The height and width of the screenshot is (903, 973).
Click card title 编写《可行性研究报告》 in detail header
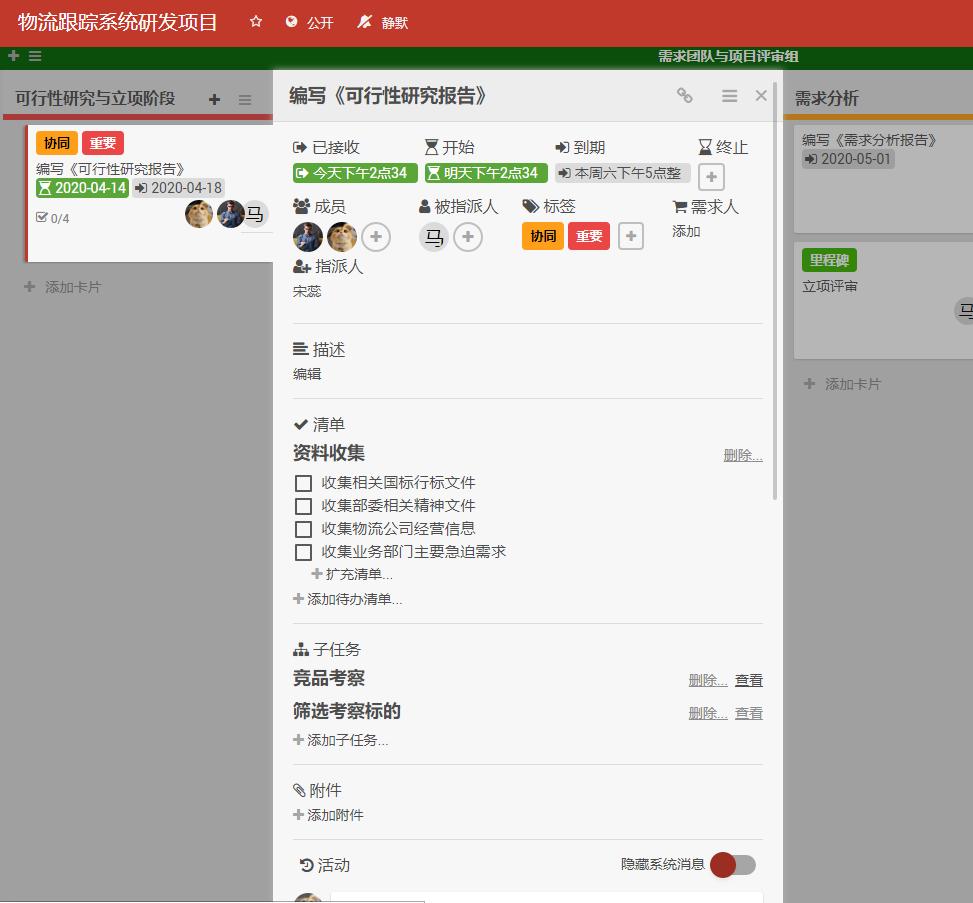tap(388, 96)
